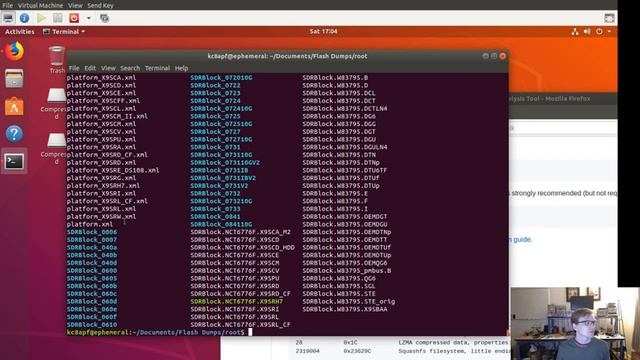The image size is (640, 360).
Task: Click the Firefox window title bar
Action: [x=562, y=99]
